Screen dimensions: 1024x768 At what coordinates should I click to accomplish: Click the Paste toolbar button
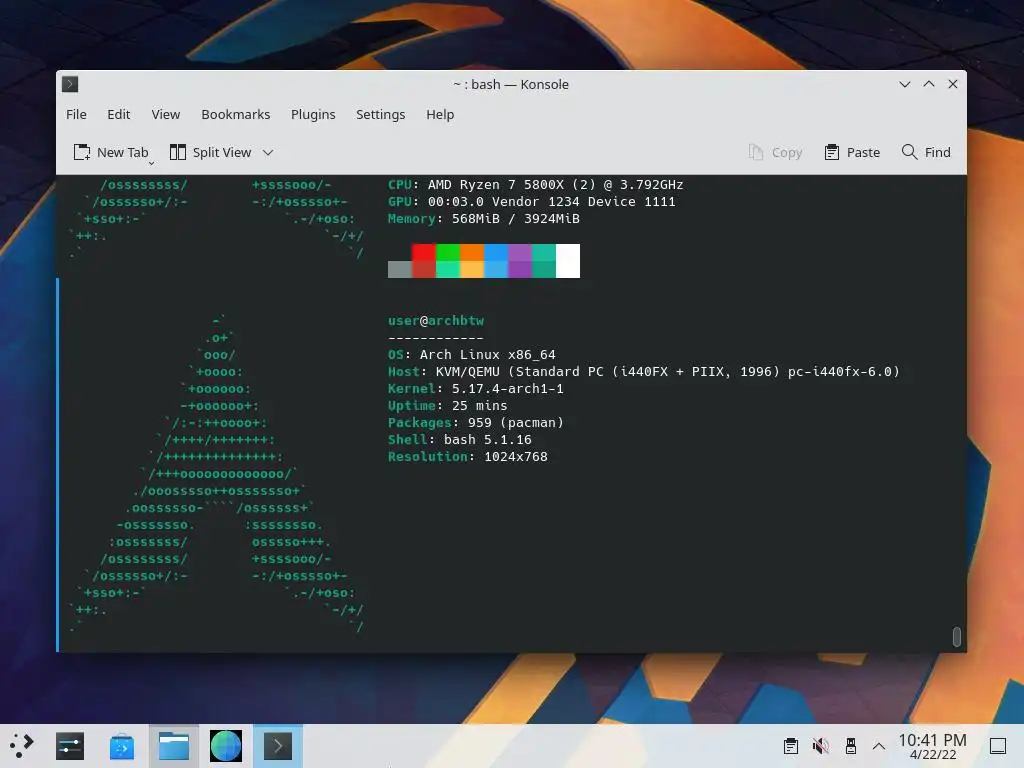[852, 152]
